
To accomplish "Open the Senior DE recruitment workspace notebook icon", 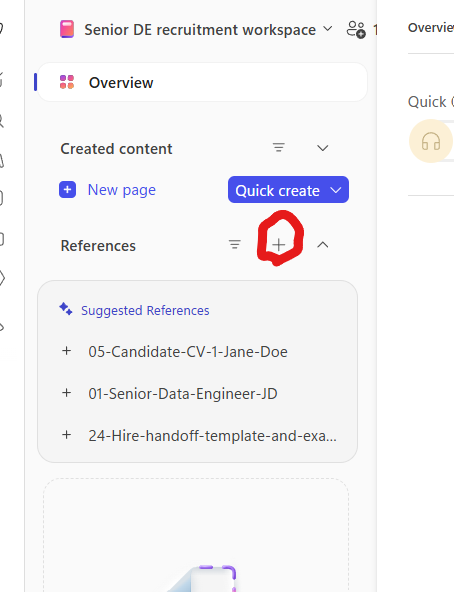I will pyautogui.click(x=67, y=29).
